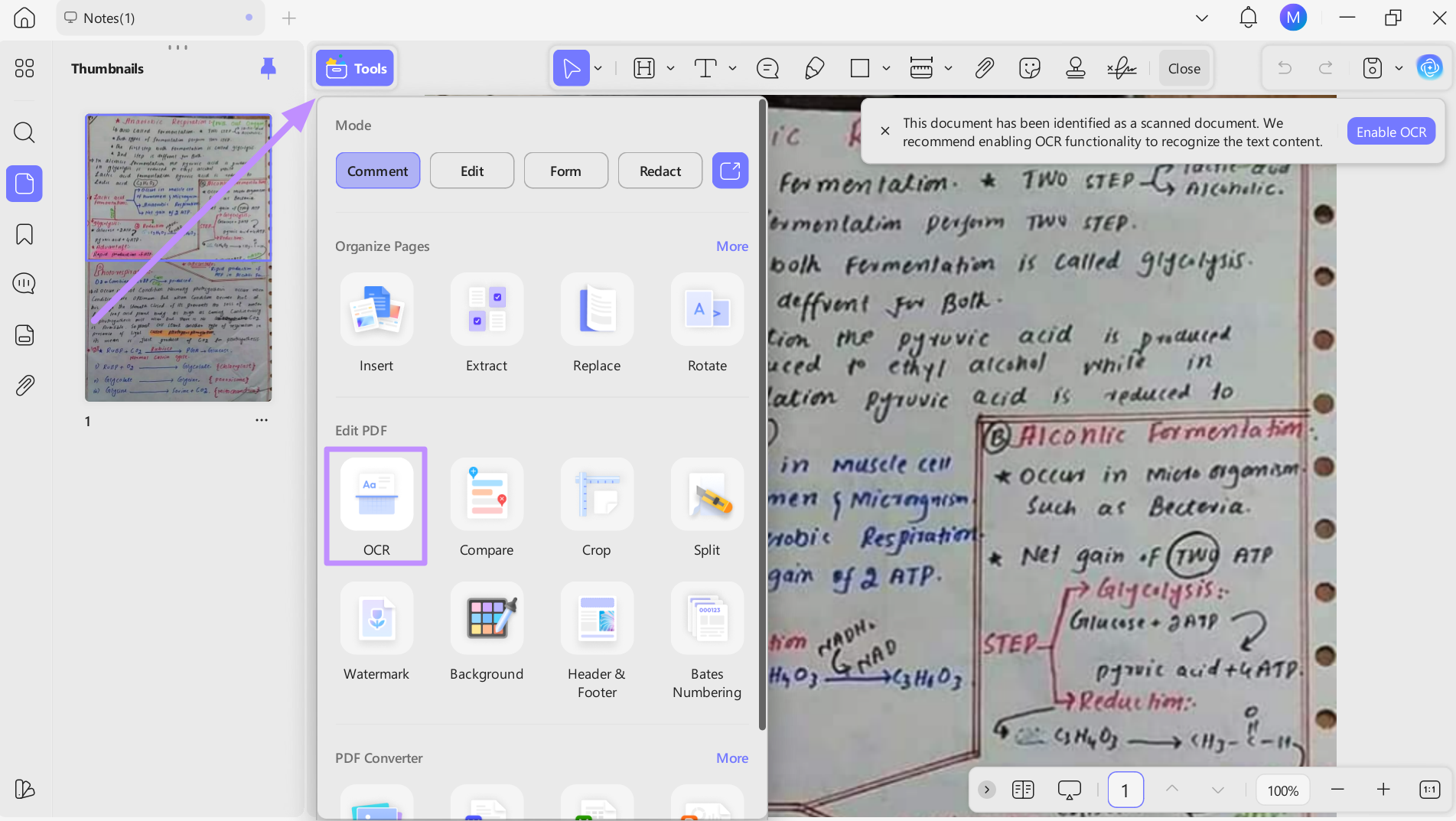
Task: Open the tab list chevron
Action: coord(1202,18)
